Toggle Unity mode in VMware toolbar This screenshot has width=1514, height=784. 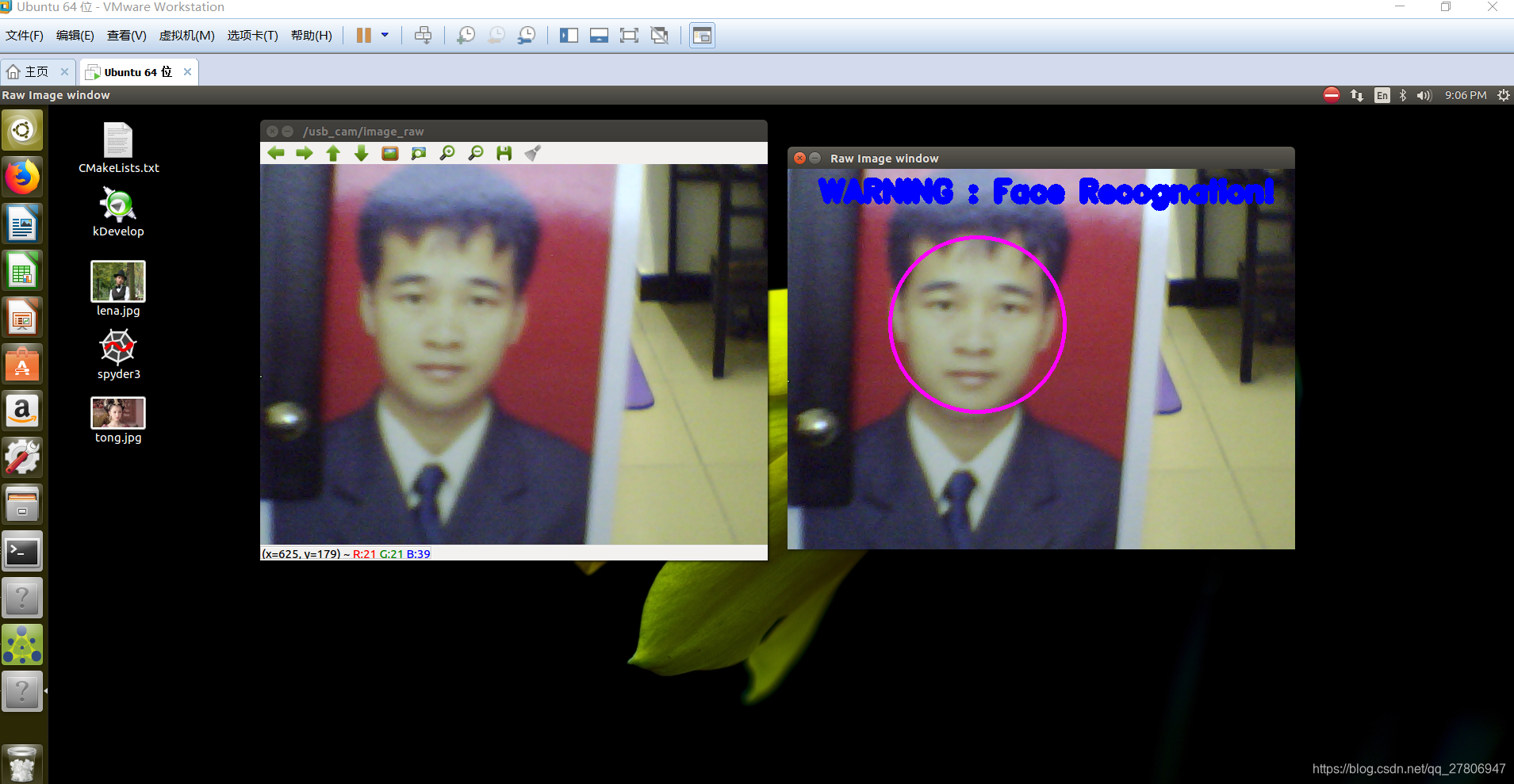tap(660, 35)
